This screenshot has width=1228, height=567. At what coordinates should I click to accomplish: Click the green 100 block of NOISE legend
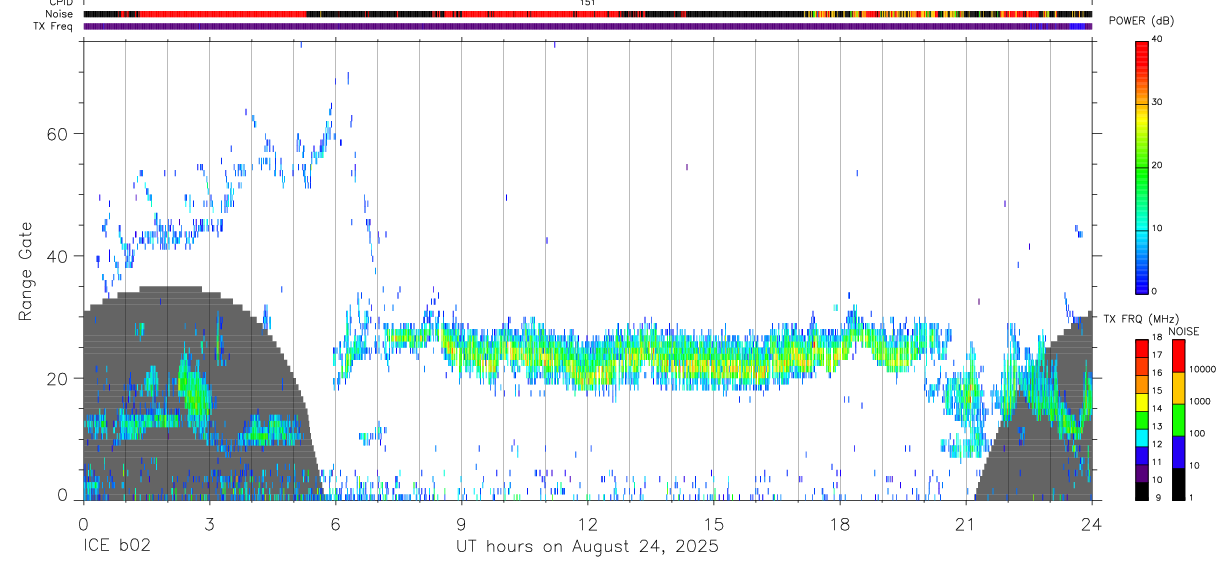[x=1177, y=420]
